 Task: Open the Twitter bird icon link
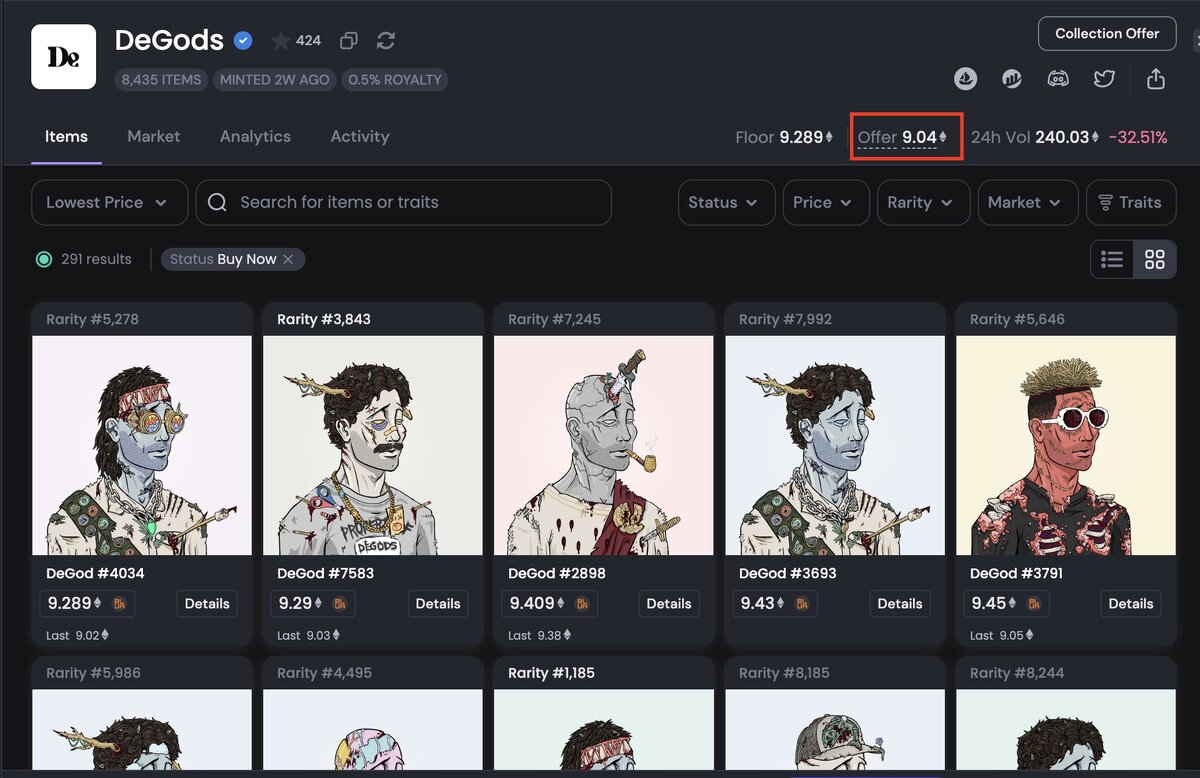[1104, 78]
